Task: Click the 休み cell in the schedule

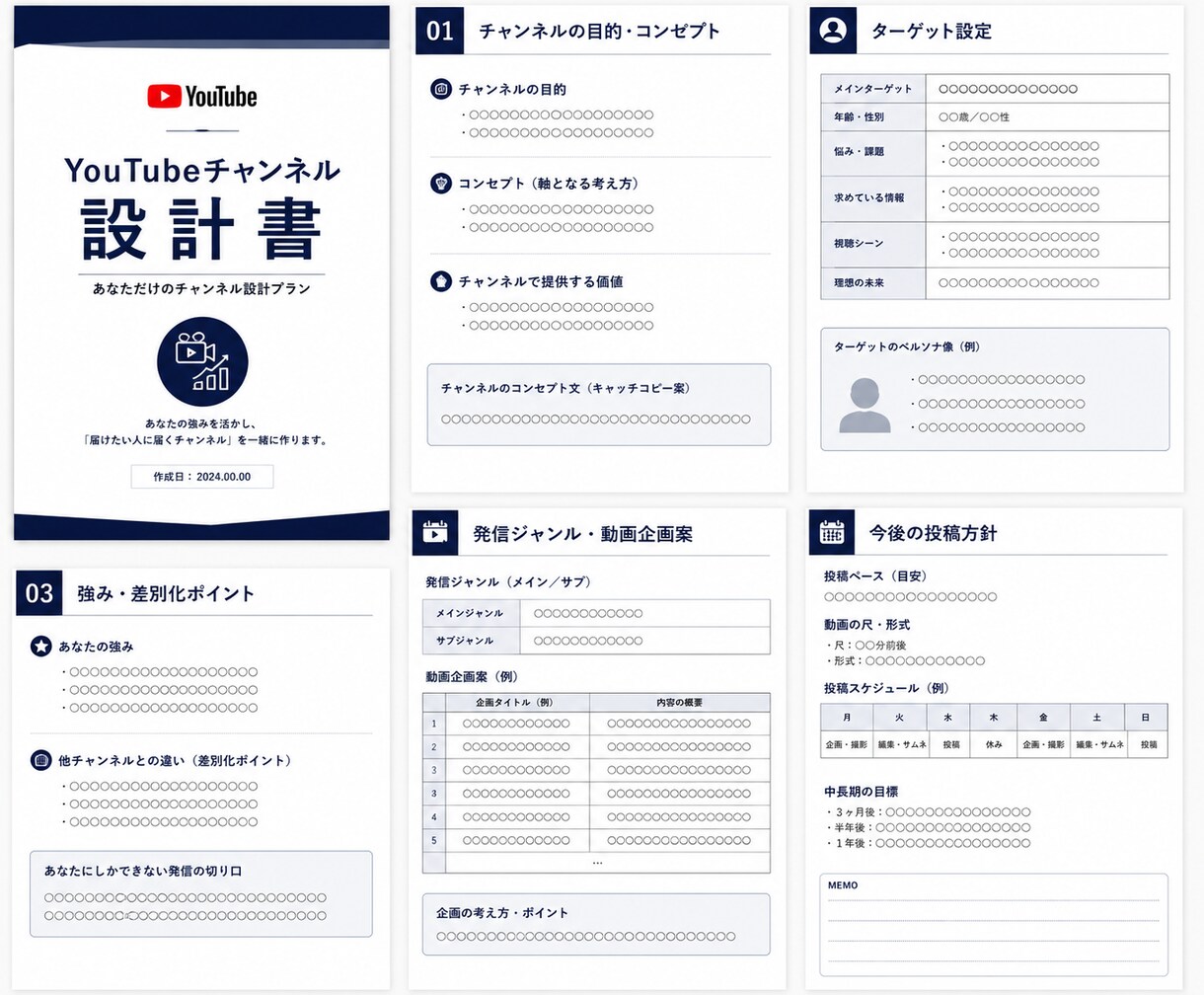Action: 994,744
